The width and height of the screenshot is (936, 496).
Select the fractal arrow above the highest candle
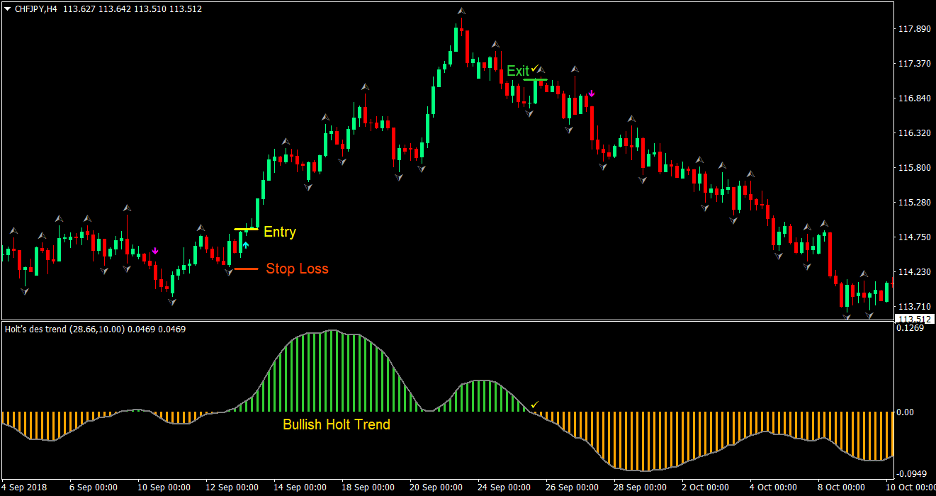pyautogui.click(x=461, y=11)
